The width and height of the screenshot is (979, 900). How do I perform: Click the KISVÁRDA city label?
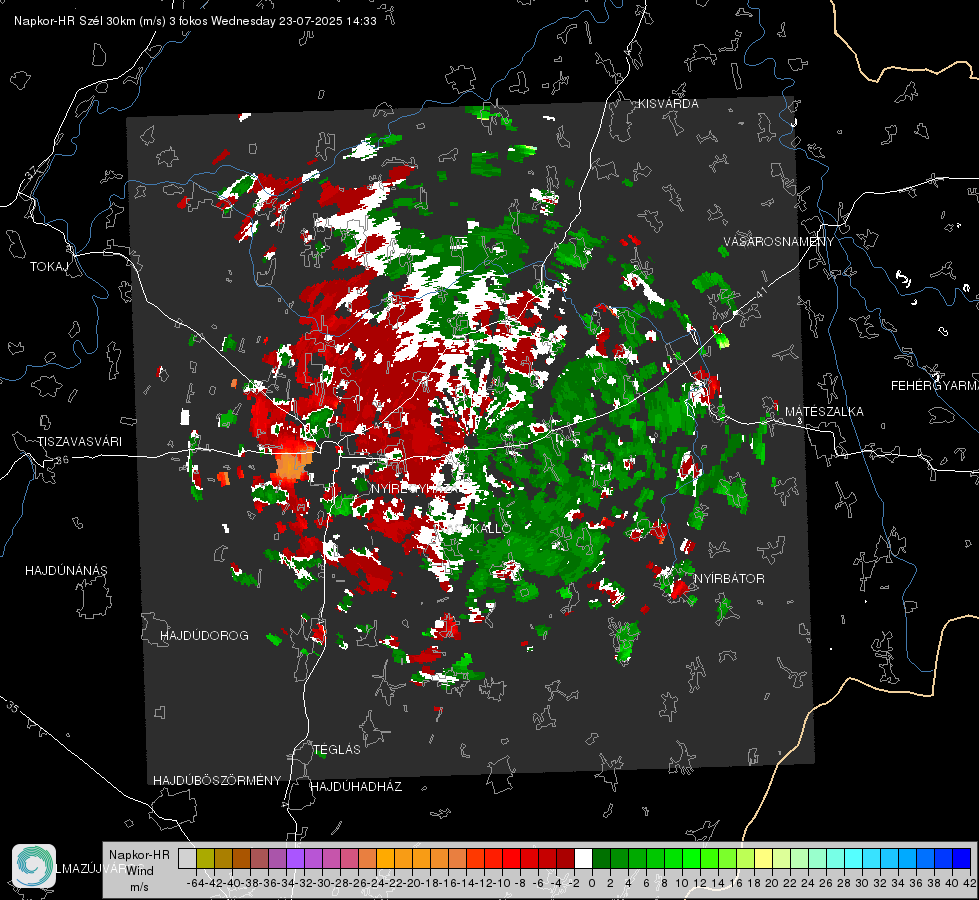668,104
